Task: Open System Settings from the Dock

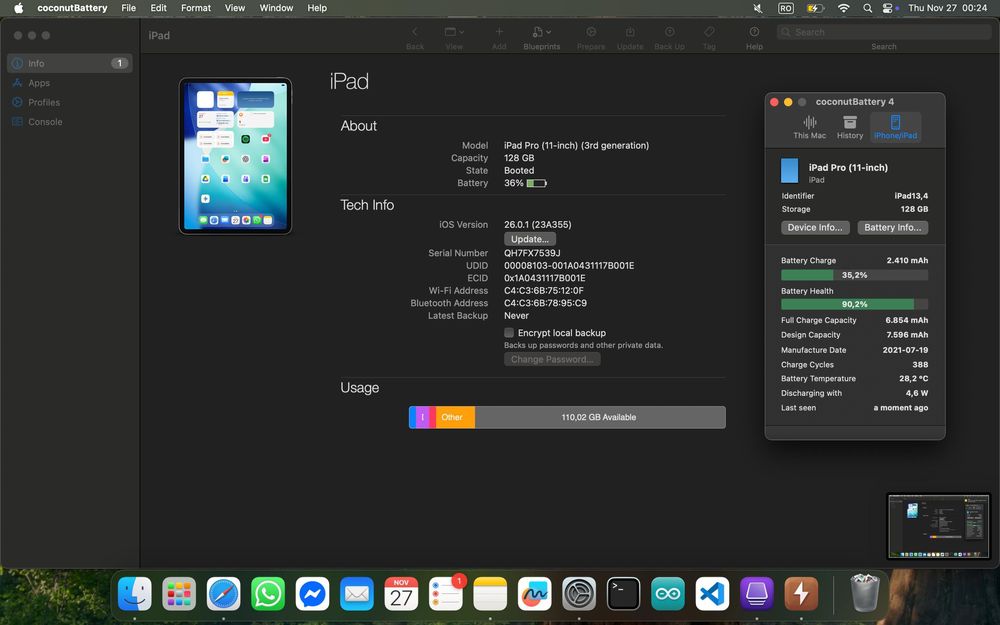Action: click(x=579, y=594)
